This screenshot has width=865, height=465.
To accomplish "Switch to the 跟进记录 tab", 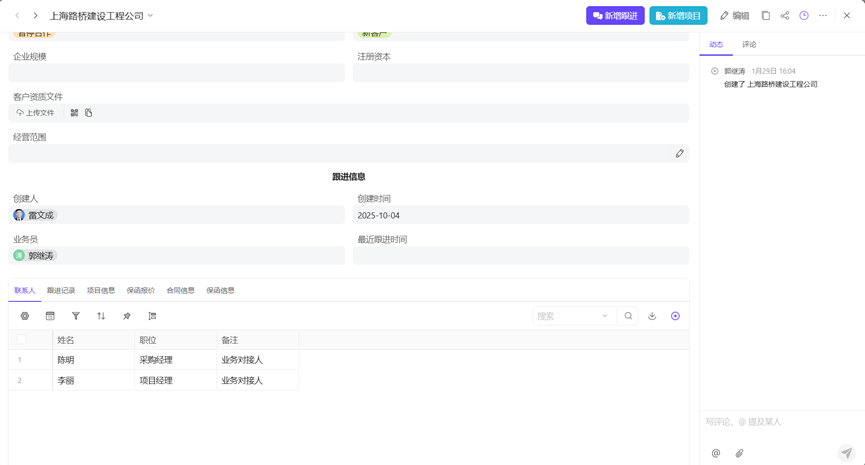I will 61,291.
